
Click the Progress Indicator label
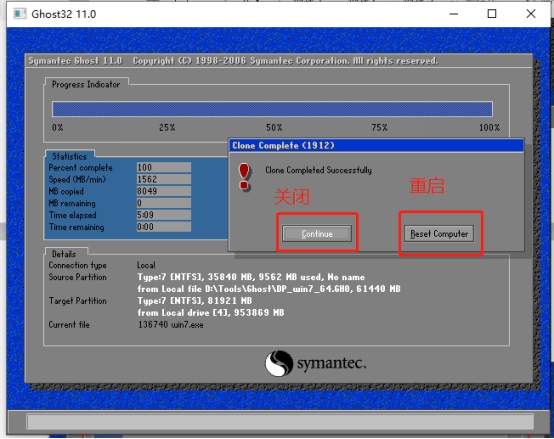(x=86, y=84)
